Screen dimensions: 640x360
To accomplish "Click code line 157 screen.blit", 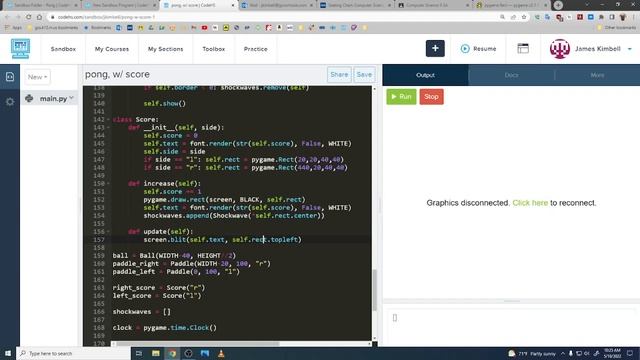I will [x=222, y=240].
